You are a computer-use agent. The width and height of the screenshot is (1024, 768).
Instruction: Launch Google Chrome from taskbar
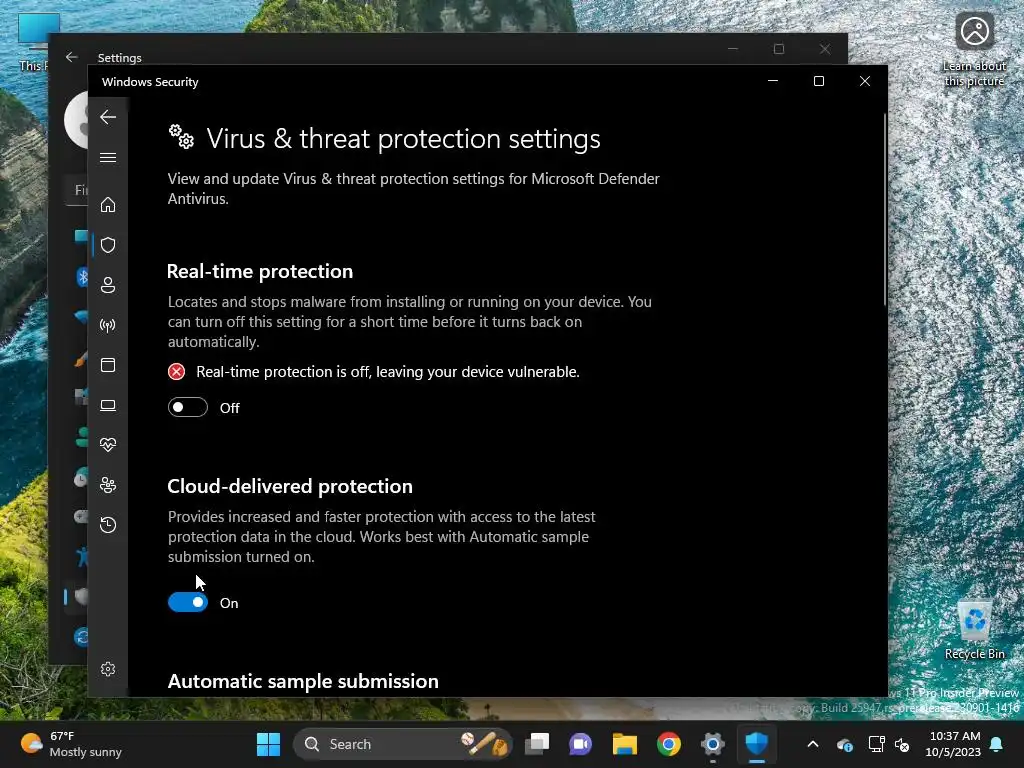668,744
